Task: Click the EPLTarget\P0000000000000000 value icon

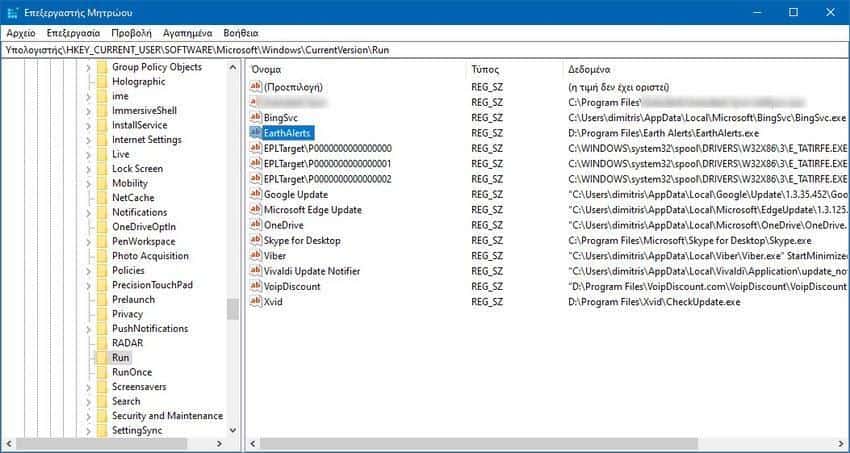Action: coord(255,148)
